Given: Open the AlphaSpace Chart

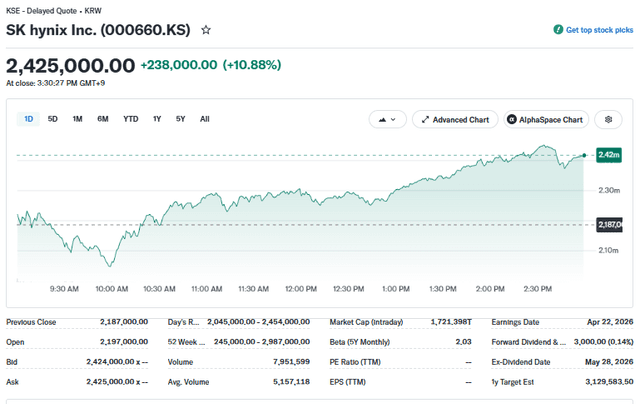Looking at the screenshot, I should (x=546, y=120).
